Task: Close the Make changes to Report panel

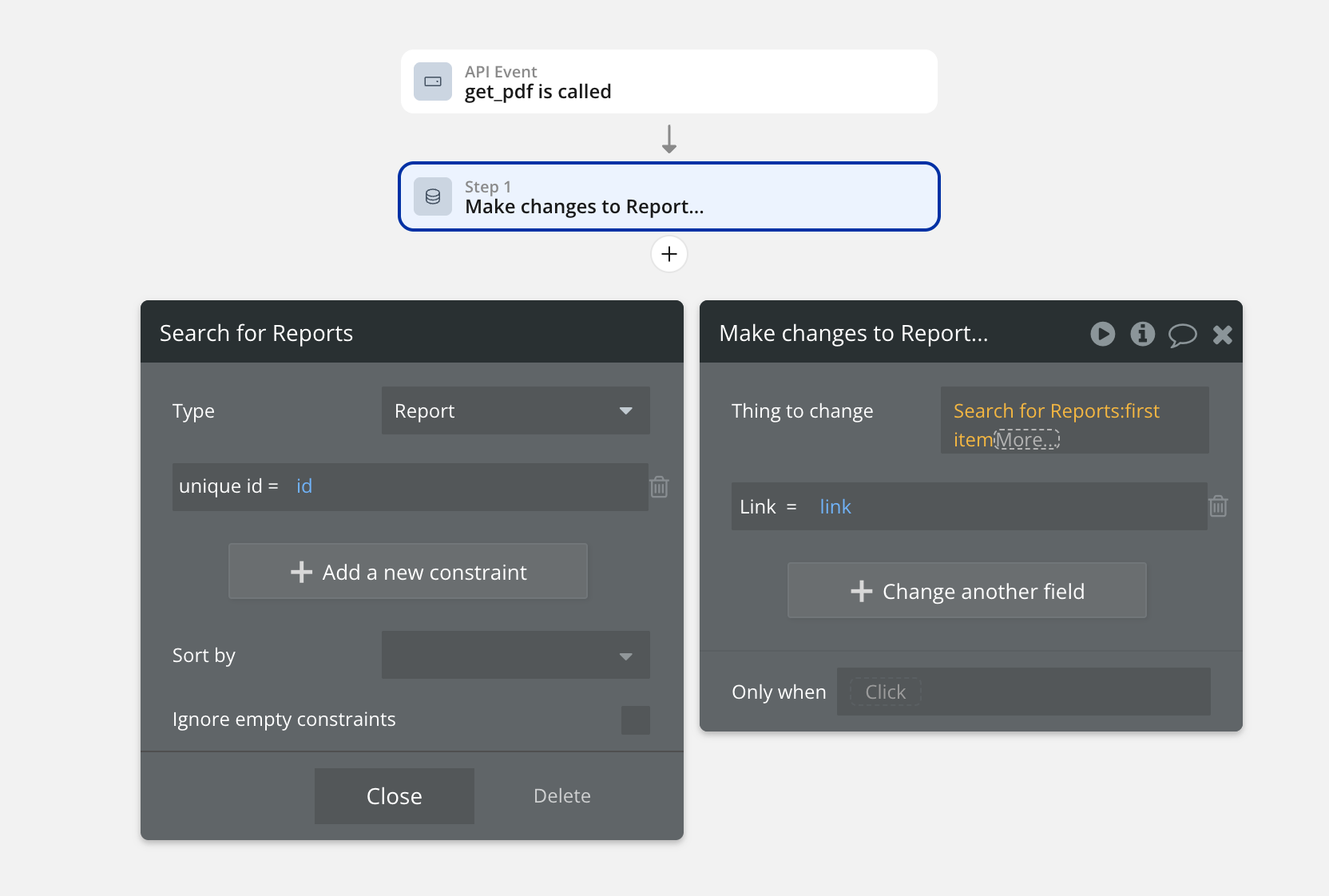Action: (1222, 335)
